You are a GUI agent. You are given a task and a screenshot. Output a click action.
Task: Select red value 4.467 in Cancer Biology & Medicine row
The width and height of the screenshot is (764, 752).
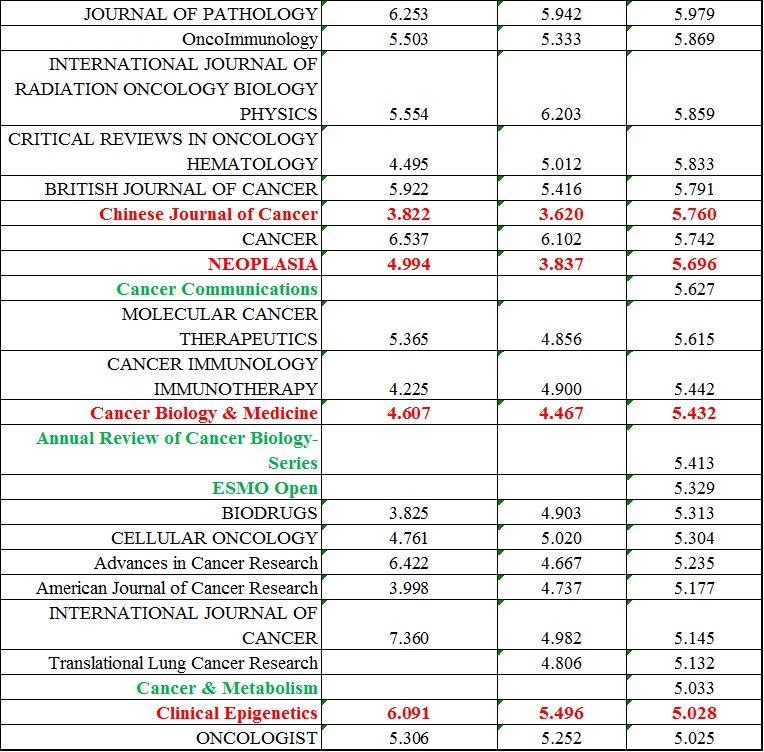[561, 413]
